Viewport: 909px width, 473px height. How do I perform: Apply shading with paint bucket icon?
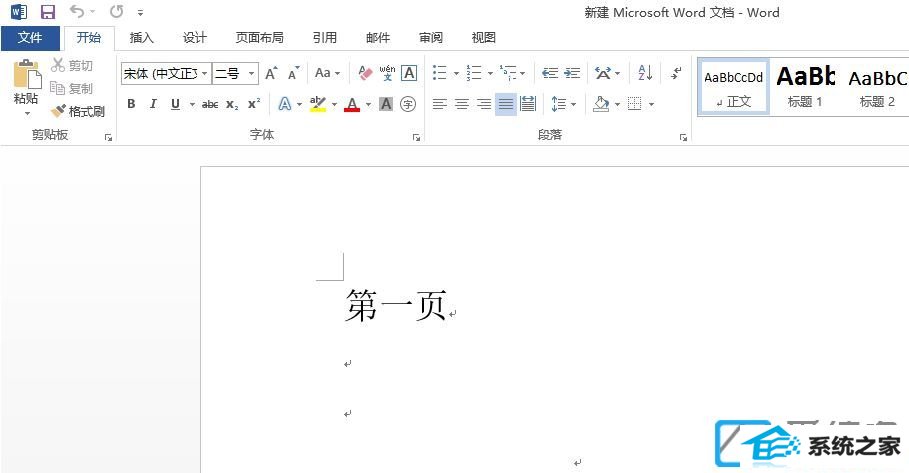[601, 104]
